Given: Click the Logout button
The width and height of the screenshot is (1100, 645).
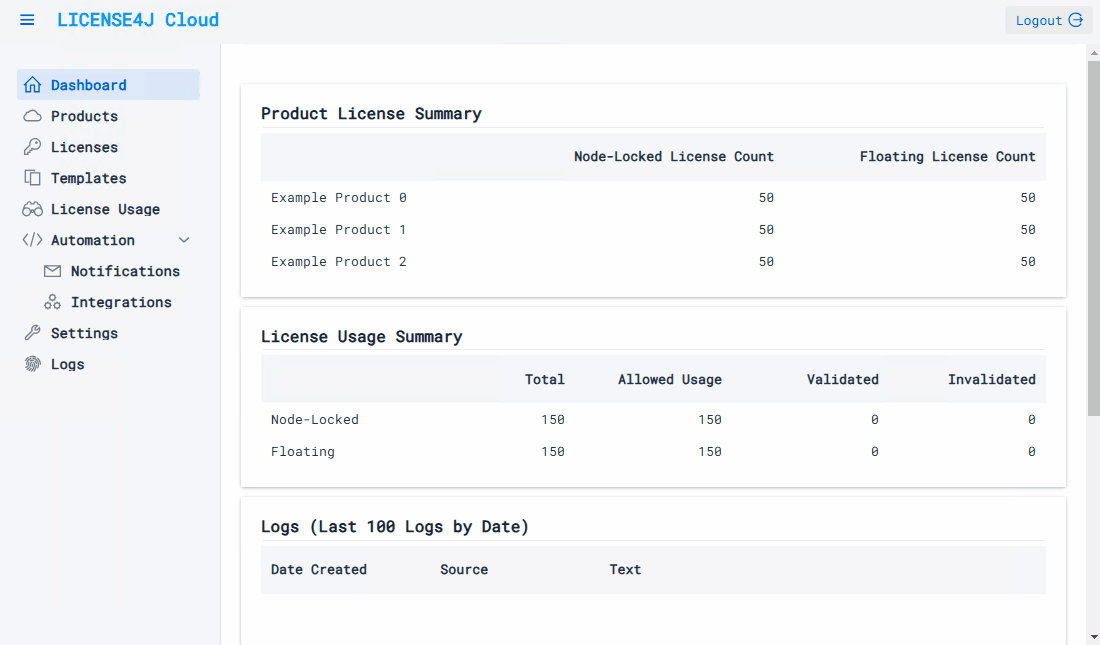Looking at the screenshot, I should click(1048, 20).
